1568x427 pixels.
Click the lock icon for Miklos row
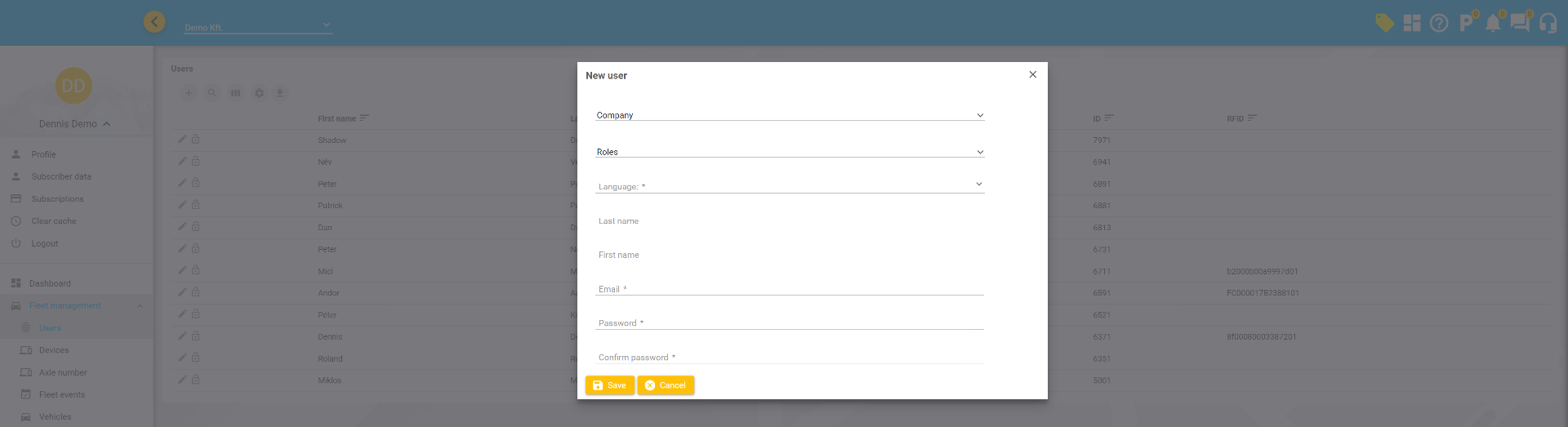pyautogui.click(x=196, y=380)
